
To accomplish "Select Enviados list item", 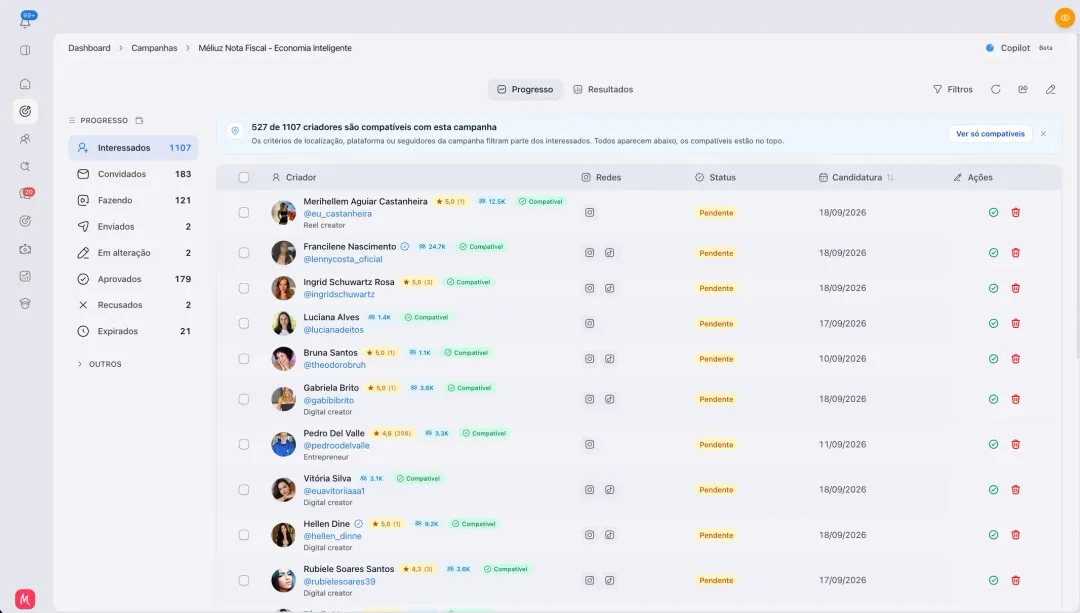I will click(133, 227).
